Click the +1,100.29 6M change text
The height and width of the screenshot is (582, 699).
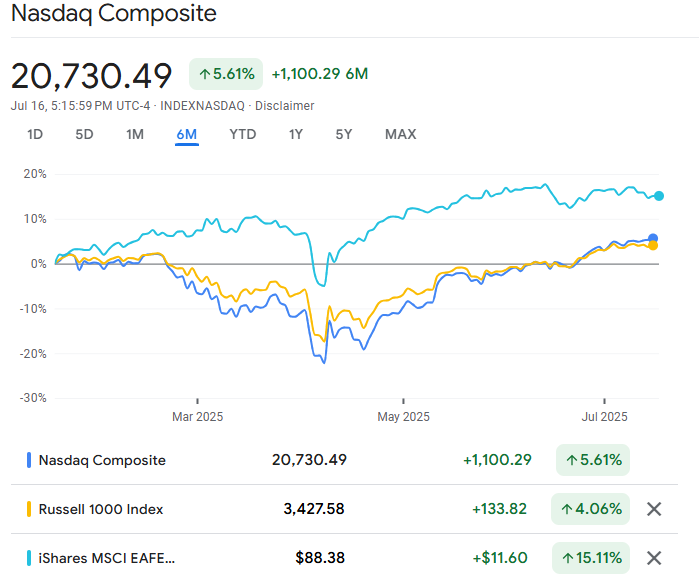pos(320,74)
